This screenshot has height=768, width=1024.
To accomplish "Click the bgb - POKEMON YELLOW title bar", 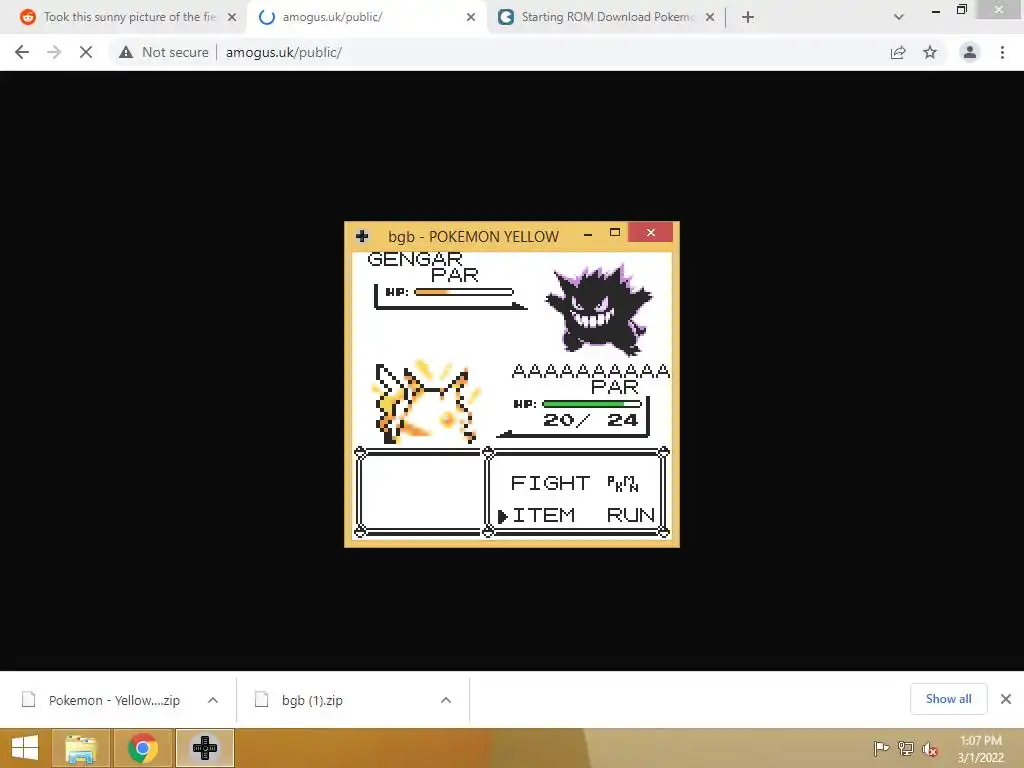I will 473,236.
